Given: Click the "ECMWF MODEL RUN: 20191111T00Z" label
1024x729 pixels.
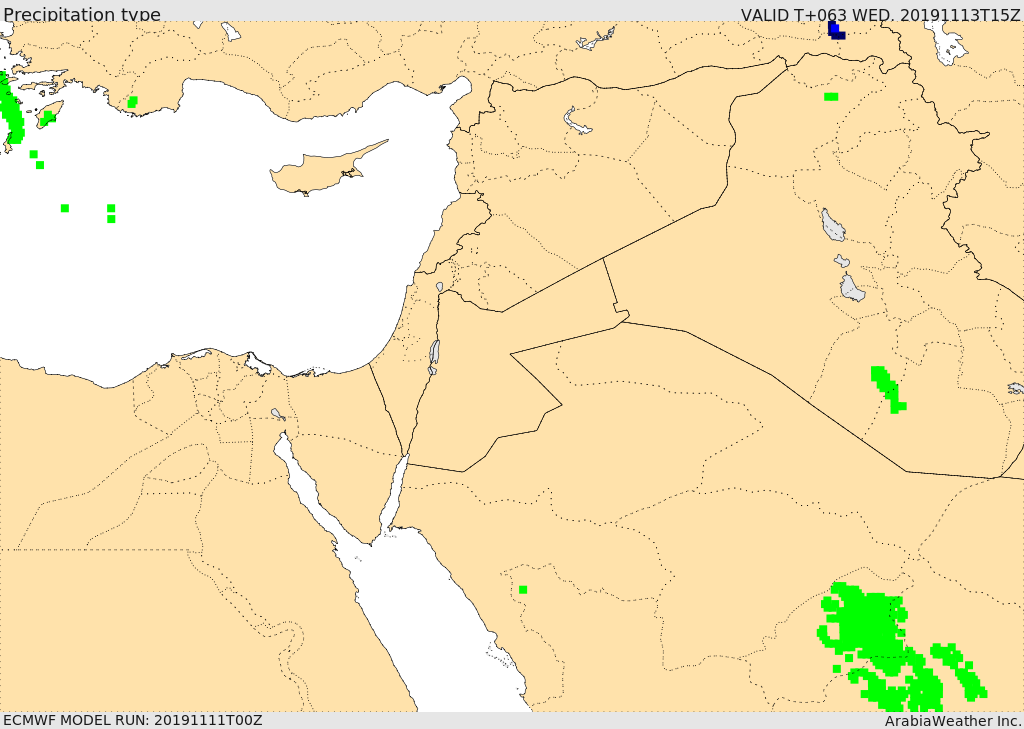Looking at the screenshot, I should tap(133, 720).
